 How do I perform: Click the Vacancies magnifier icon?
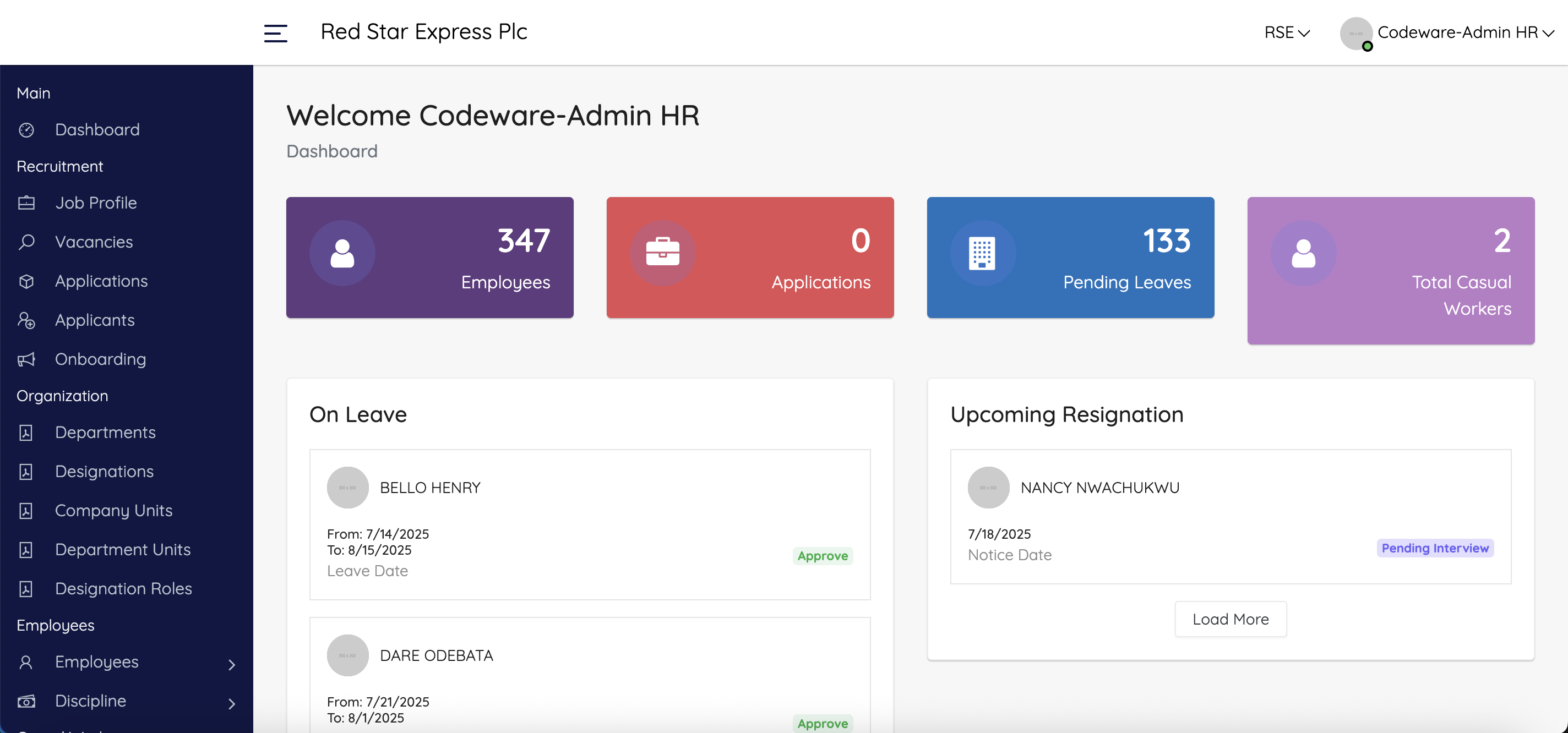[x=26, y=242]
